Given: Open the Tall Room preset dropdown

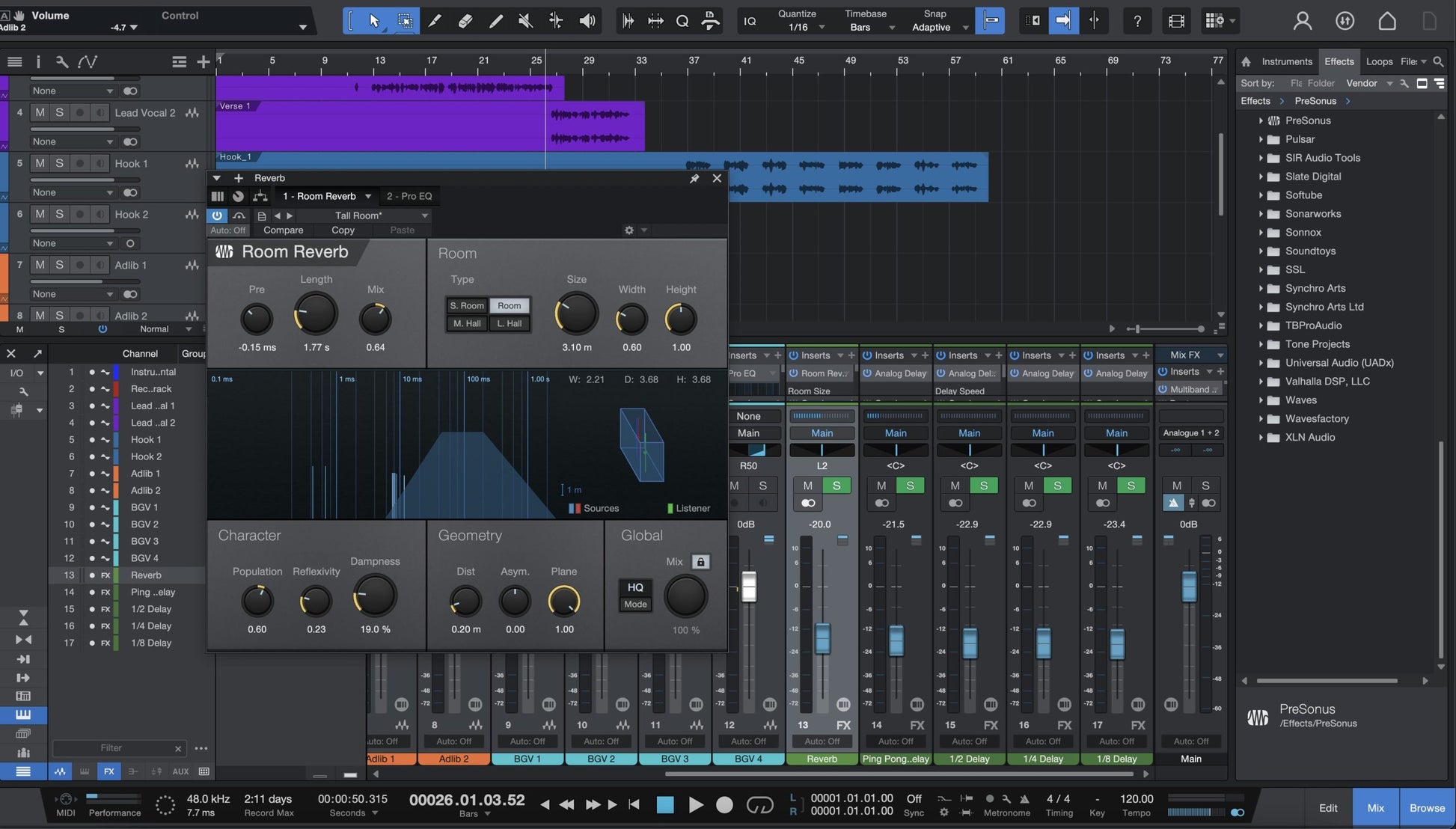Looking at the screenshot, I should [424, 215].
